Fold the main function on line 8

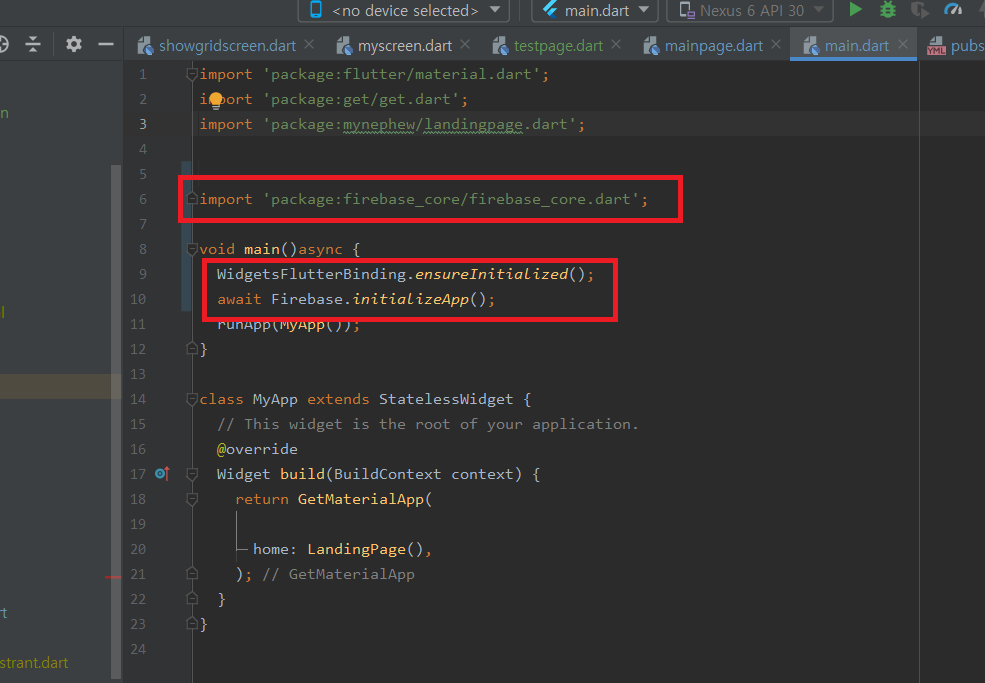[x=192, y=249]
